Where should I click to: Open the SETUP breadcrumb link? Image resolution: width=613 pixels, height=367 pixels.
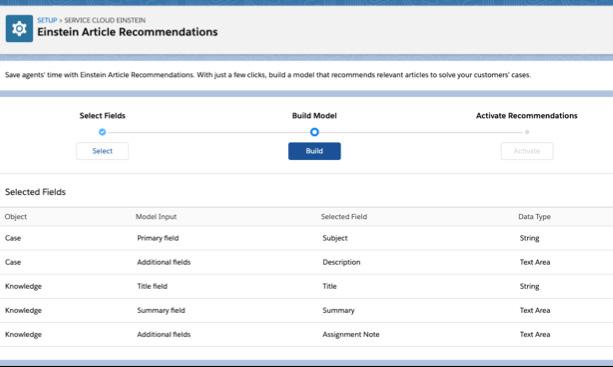point(47,20)
